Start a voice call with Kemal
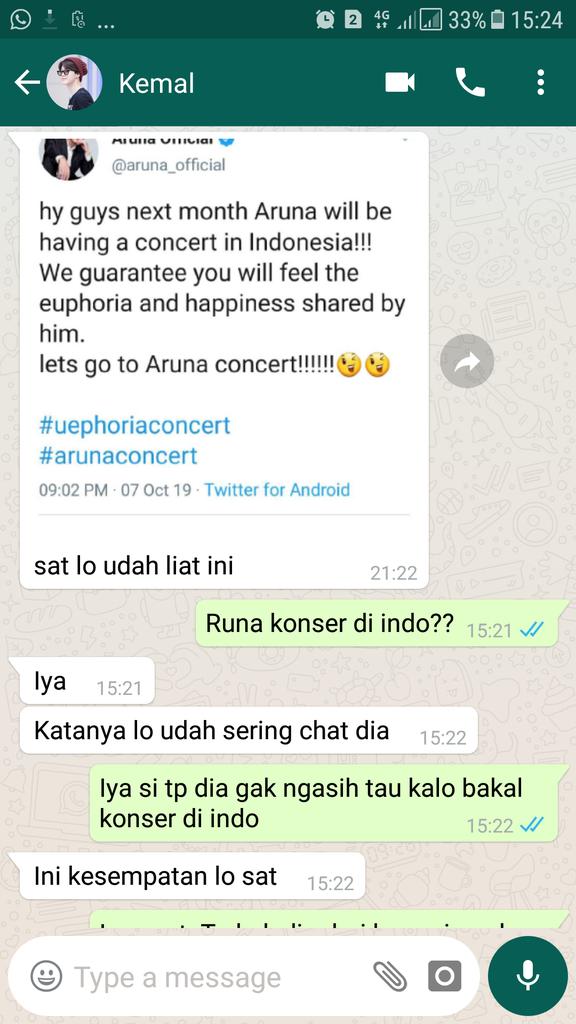This screenshot has height=1024, width=576. tap(470, 83)
